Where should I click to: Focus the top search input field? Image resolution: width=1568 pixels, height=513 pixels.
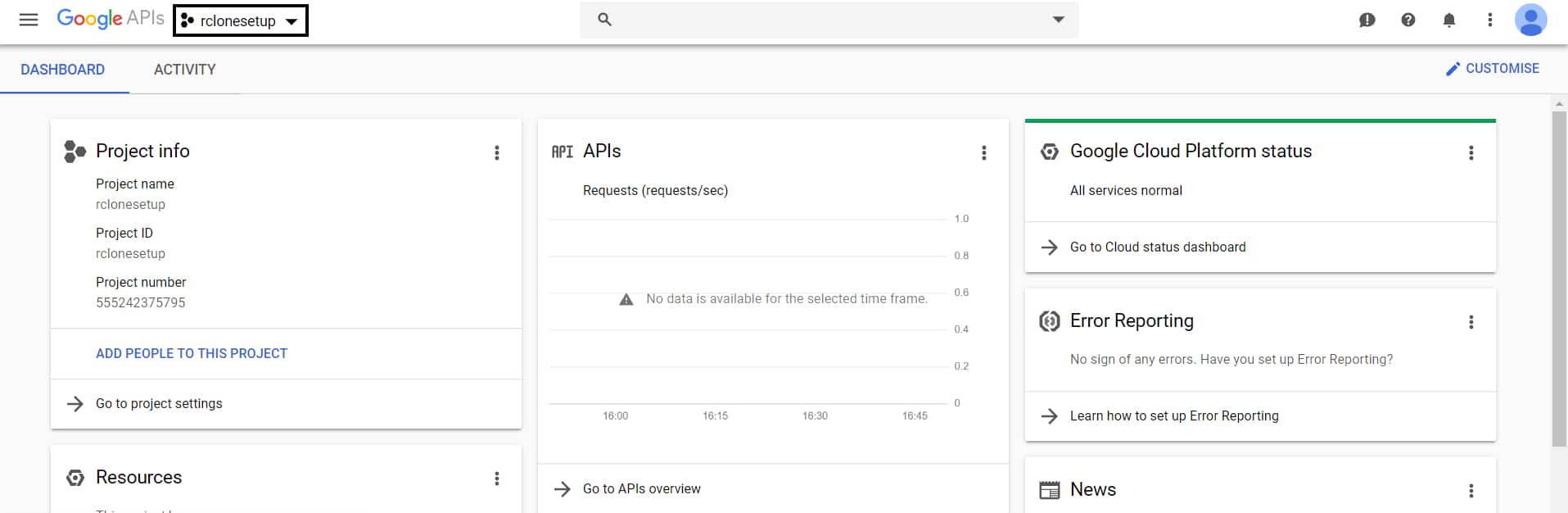(x=829, y=20)
